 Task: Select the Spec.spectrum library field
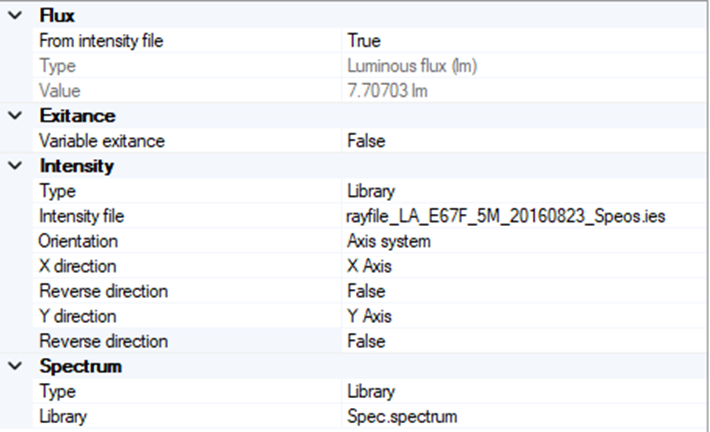[402, 416]
